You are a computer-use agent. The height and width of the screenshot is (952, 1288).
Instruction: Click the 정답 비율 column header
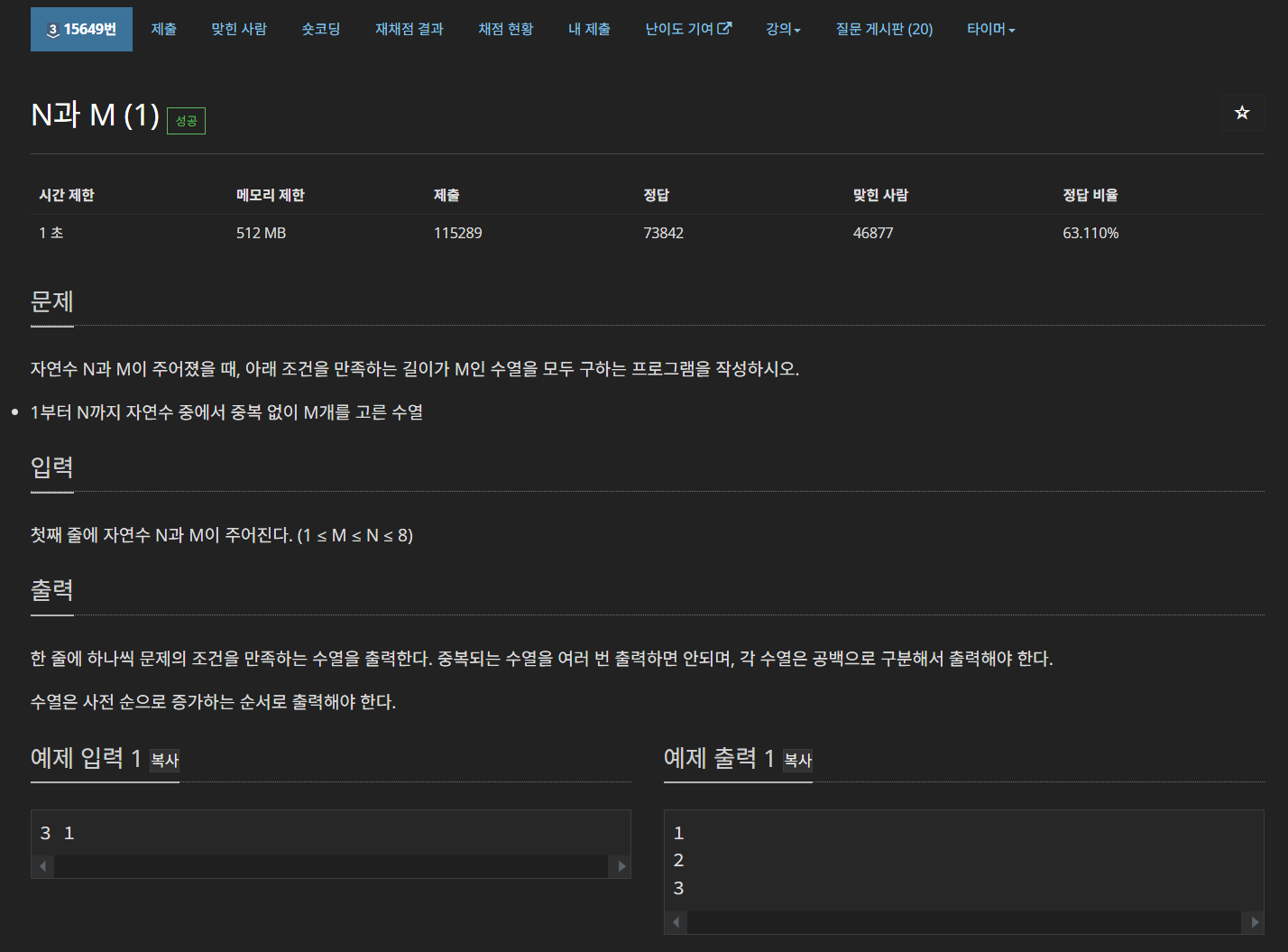(x=1090, y=195)
